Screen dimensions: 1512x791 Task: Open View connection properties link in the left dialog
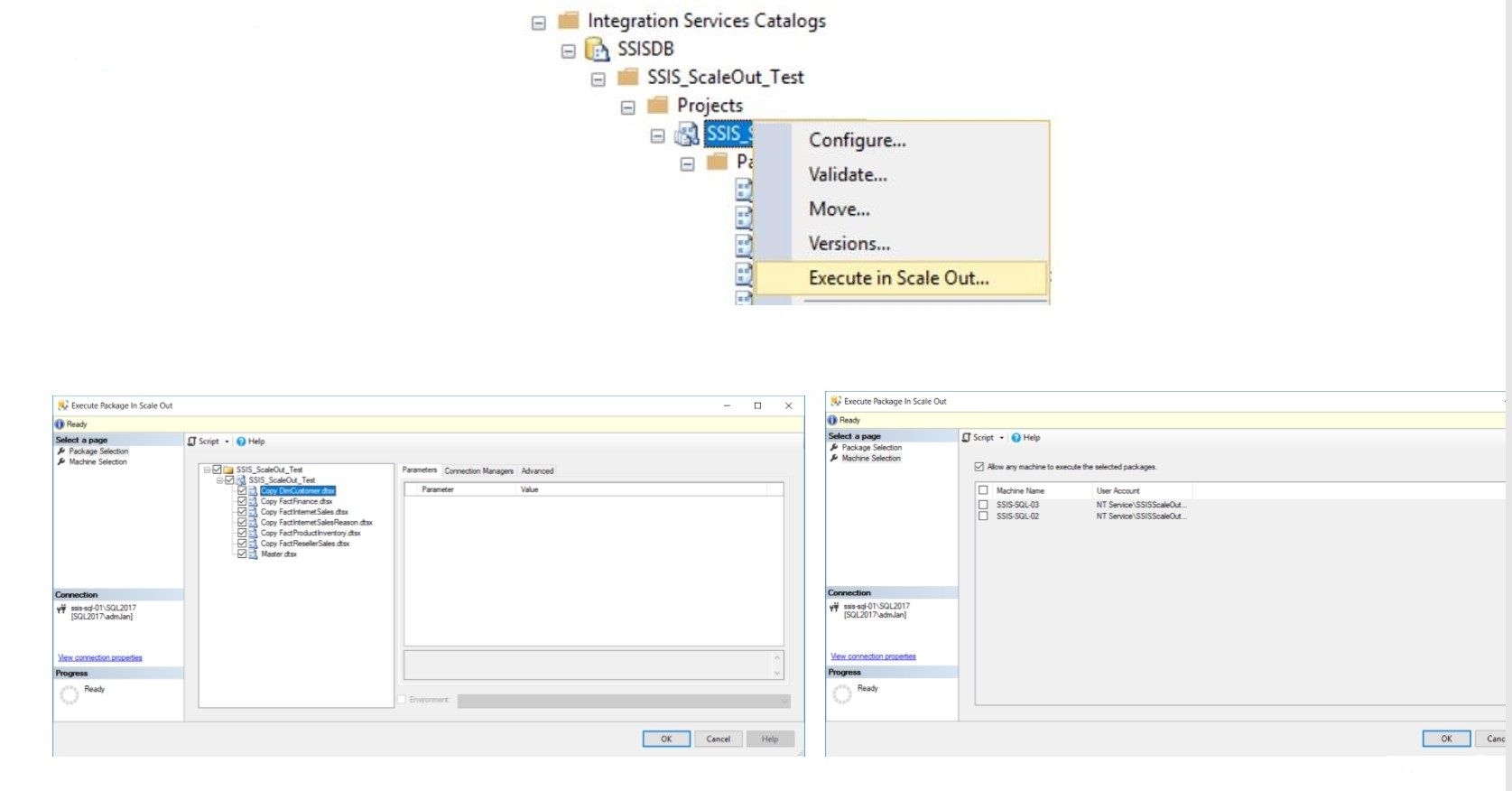pyautogui.click(x=100, y=657)
